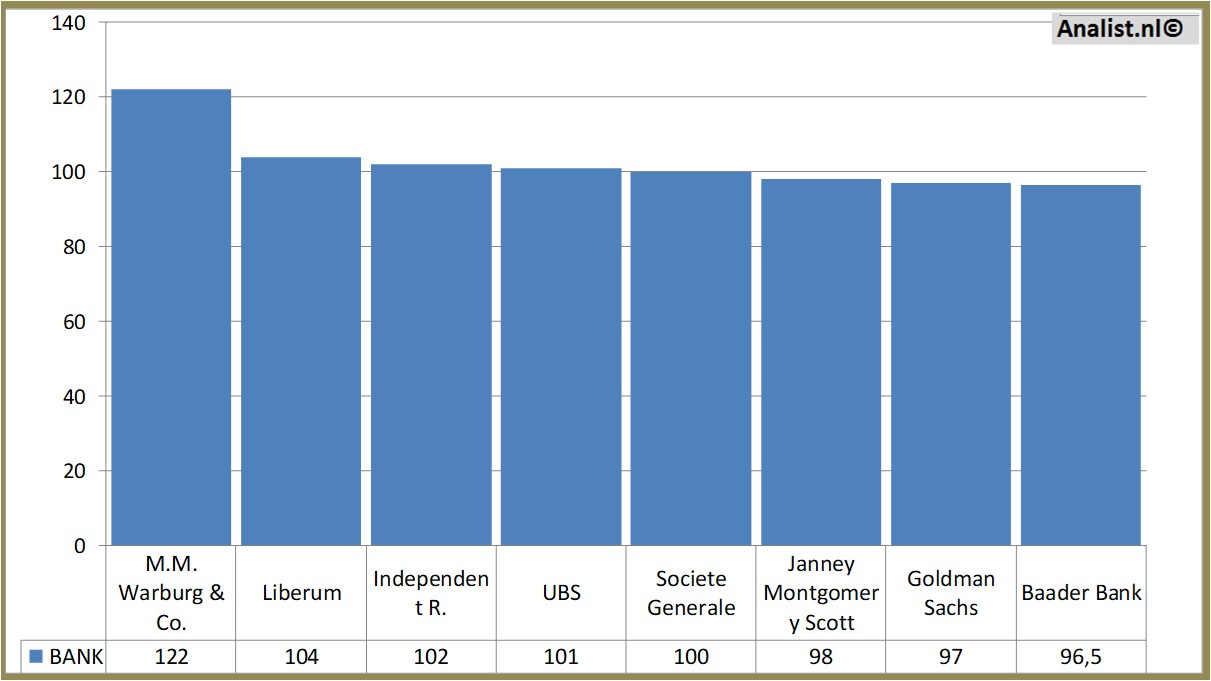Select the Goldman Sachs axis label
This screenshot has width=1211, height=681.
coord(951,592)
